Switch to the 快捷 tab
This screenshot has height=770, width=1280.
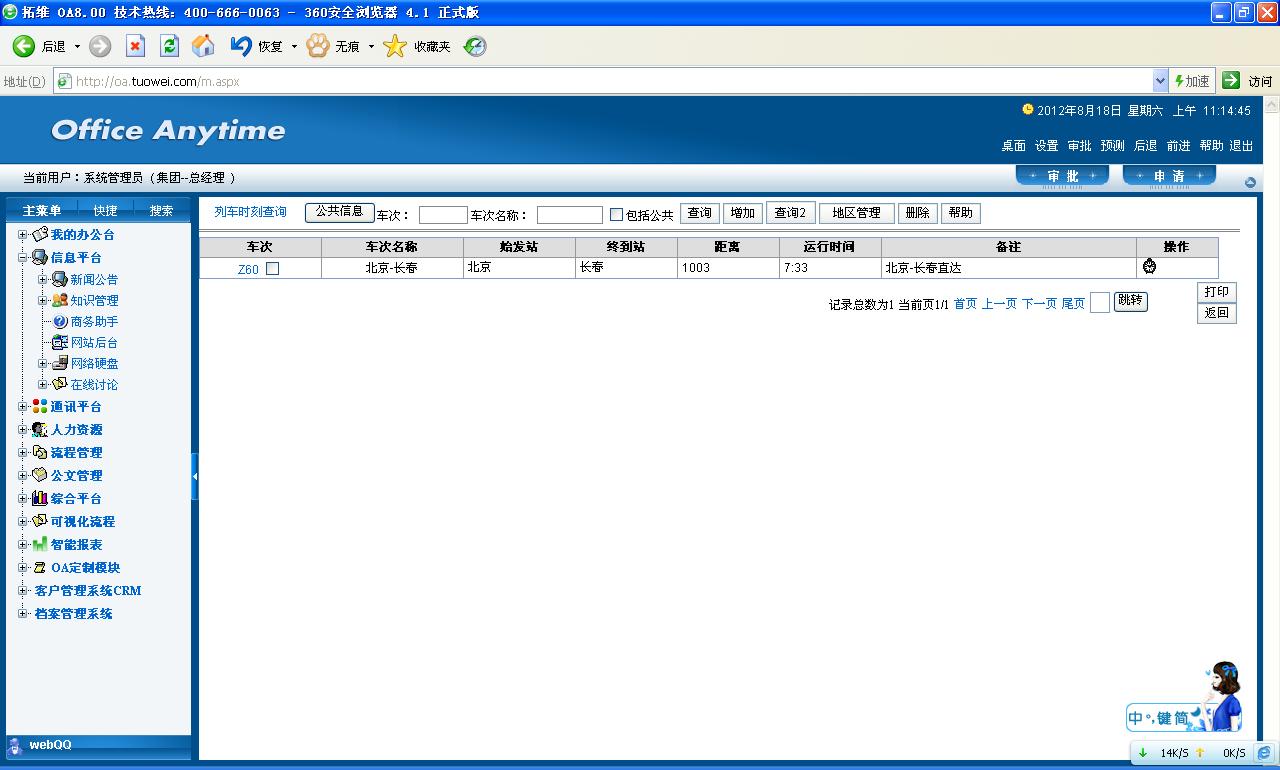pos(105,211)
